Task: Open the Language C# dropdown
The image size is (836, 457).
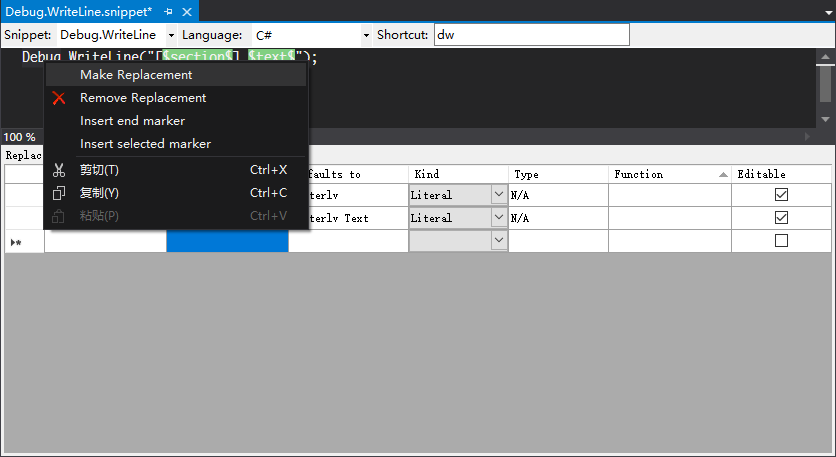Action: [x=366, y=35]
